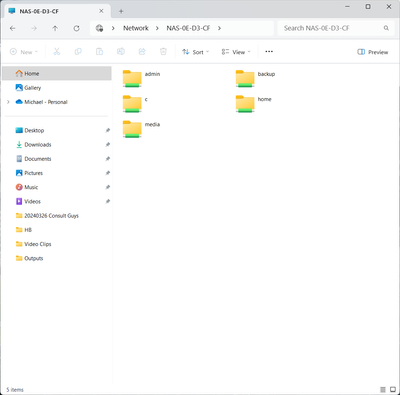Click the NAS-0E-D3-CF breadcrumb
400x395 pixels.
tap(188, 28)
